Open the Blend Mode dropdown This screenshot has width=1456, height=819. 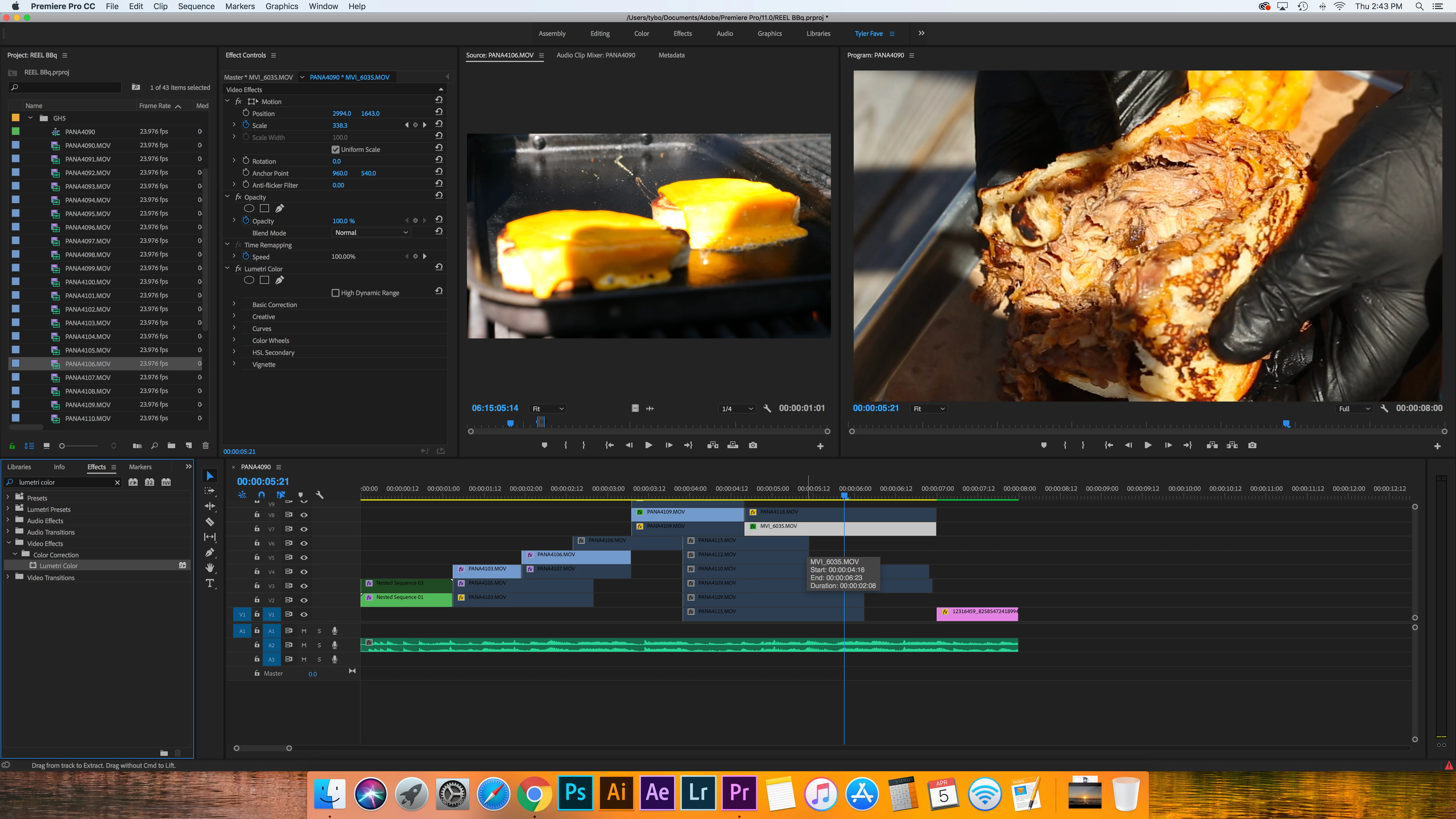pos(371,233)
